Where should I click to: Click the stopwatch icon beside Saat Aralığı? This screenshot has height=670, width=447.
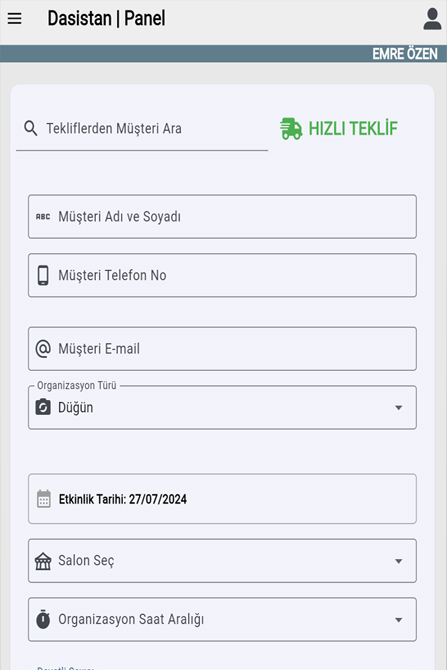tap(43, 619)
